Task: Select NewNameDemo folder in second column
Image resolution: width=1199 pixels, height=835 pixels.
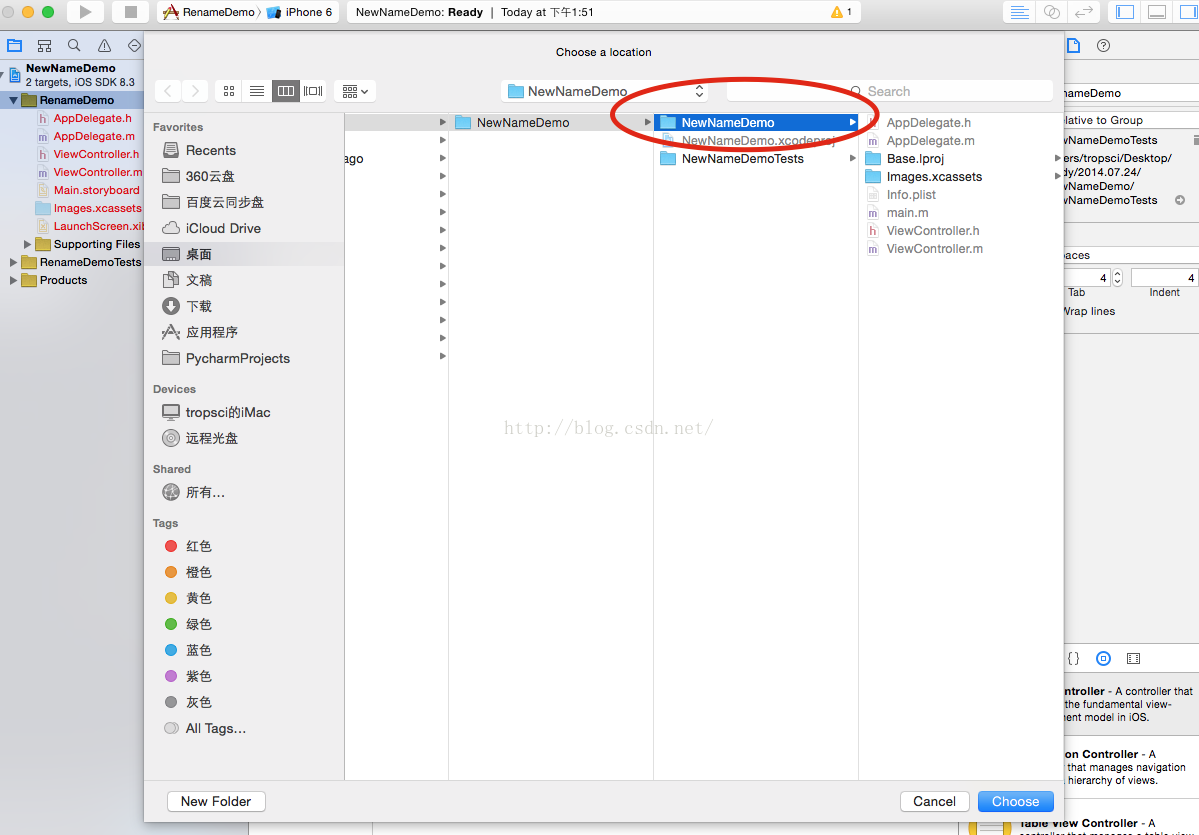Action: tap(551, 122)
